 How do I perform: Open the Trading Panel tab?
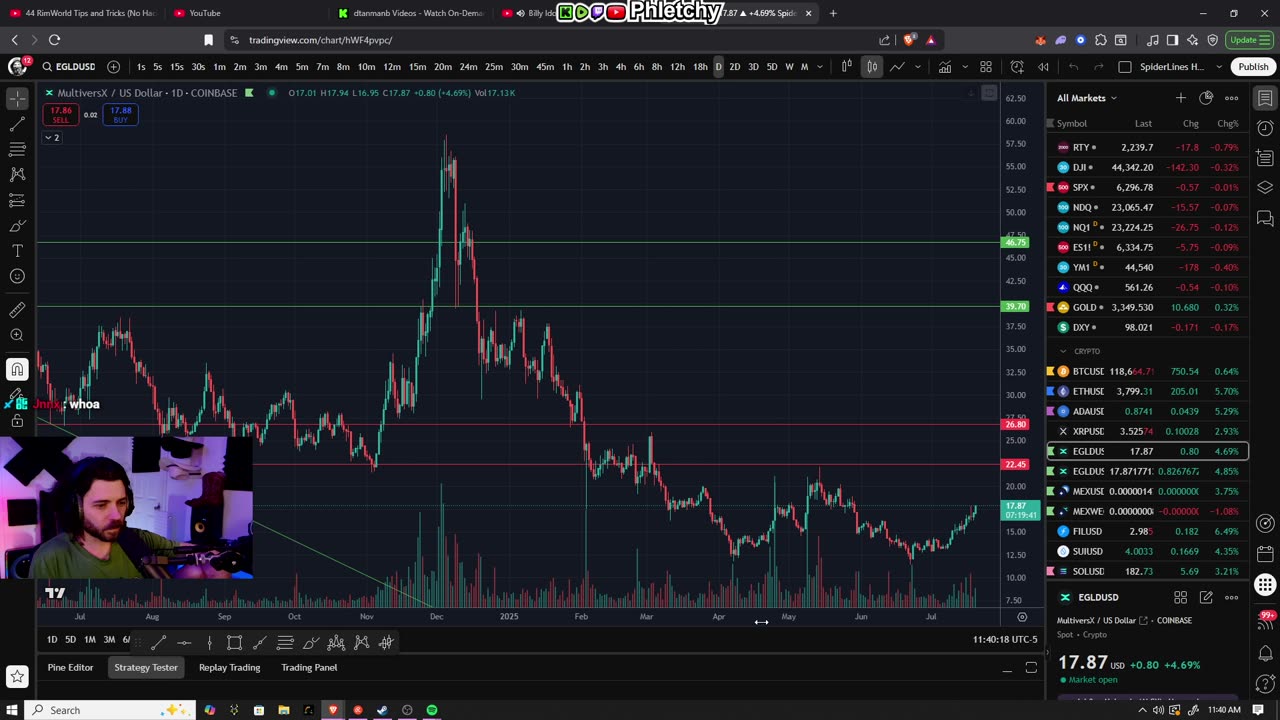pos(309,667)
